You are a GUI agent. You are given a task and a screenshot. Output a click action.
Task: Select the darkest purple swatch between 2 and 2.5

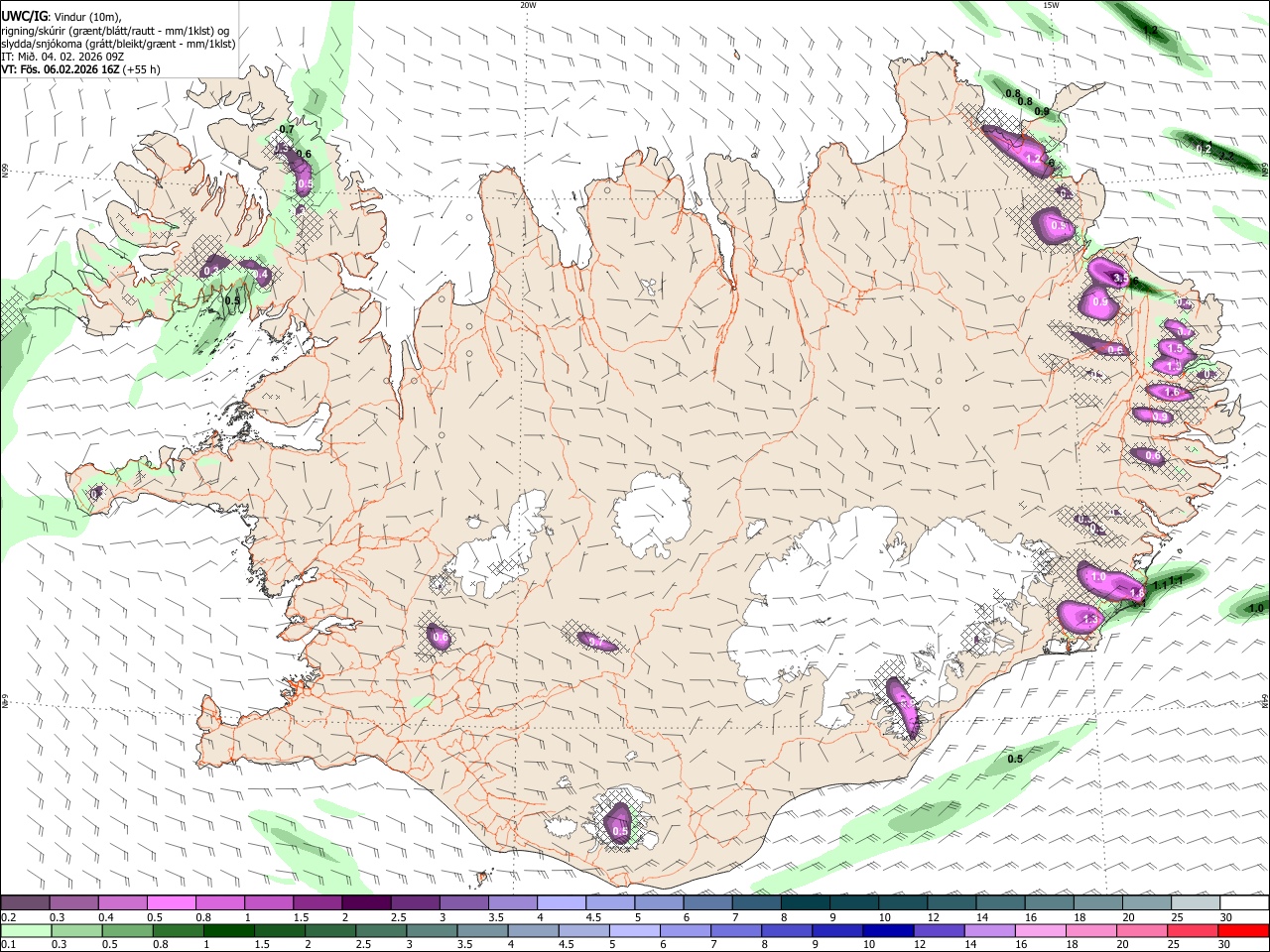(x=365, y=903)
